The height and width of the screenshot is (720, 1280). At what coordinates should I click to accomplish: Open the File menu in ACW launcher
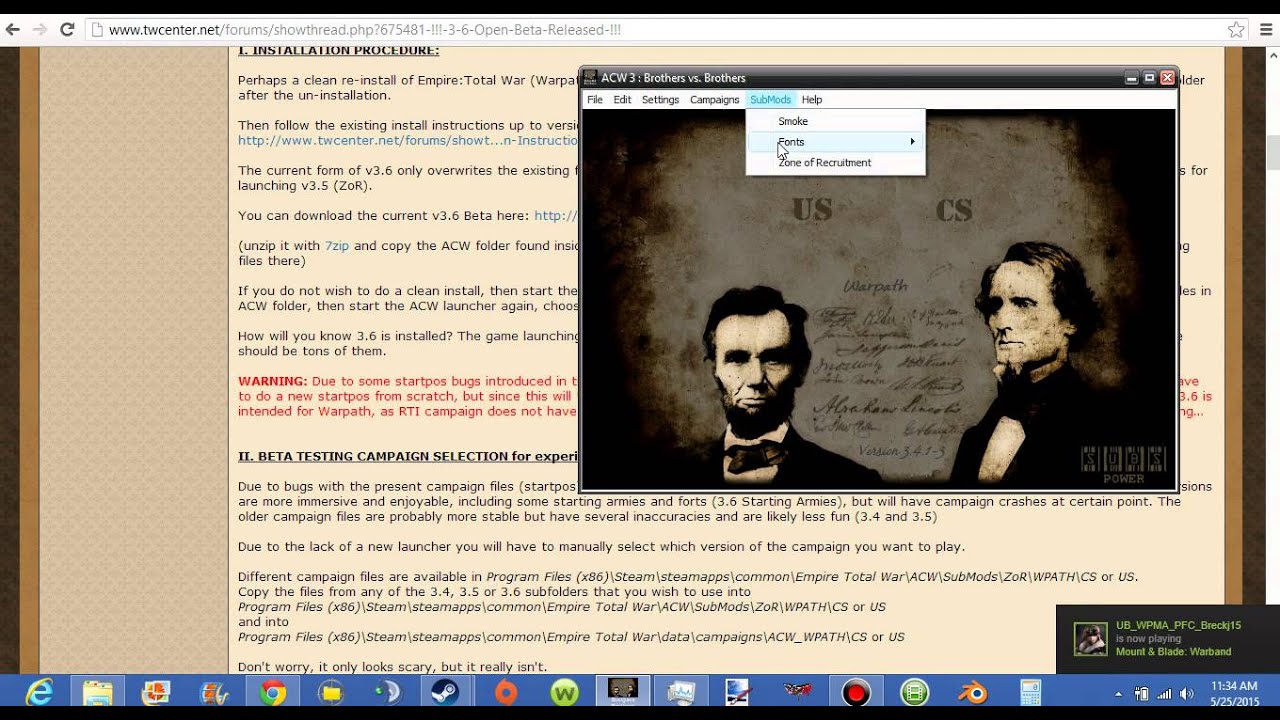click(x=595, y=99)
